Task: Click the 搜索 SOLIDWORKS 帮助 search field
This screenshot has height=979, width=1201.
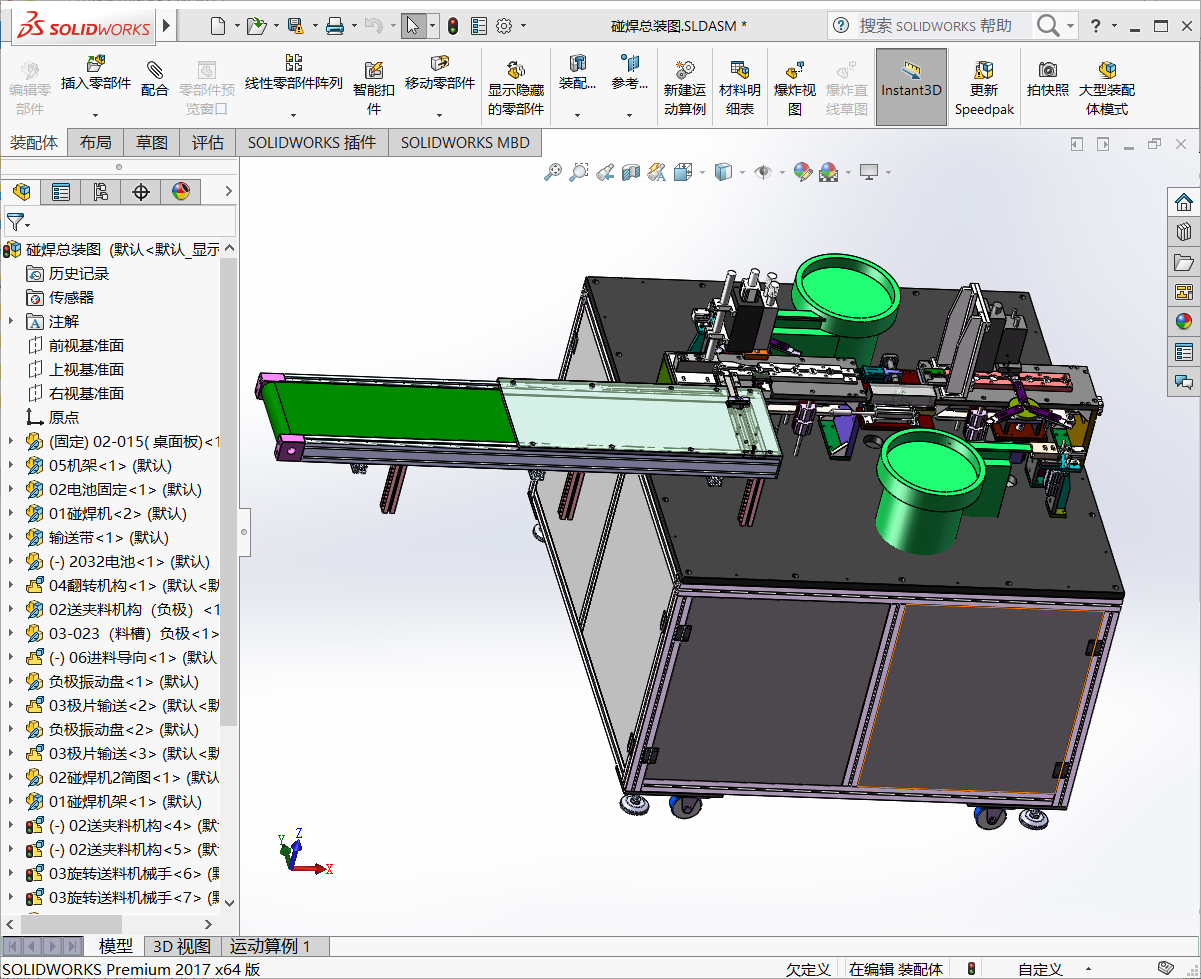Action: (x=935, y=26)
